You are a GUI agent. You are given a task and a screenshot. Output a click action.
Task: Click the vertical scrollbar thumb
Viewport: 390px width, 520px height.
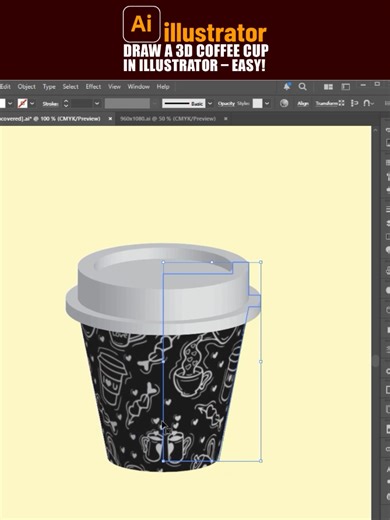376,361
